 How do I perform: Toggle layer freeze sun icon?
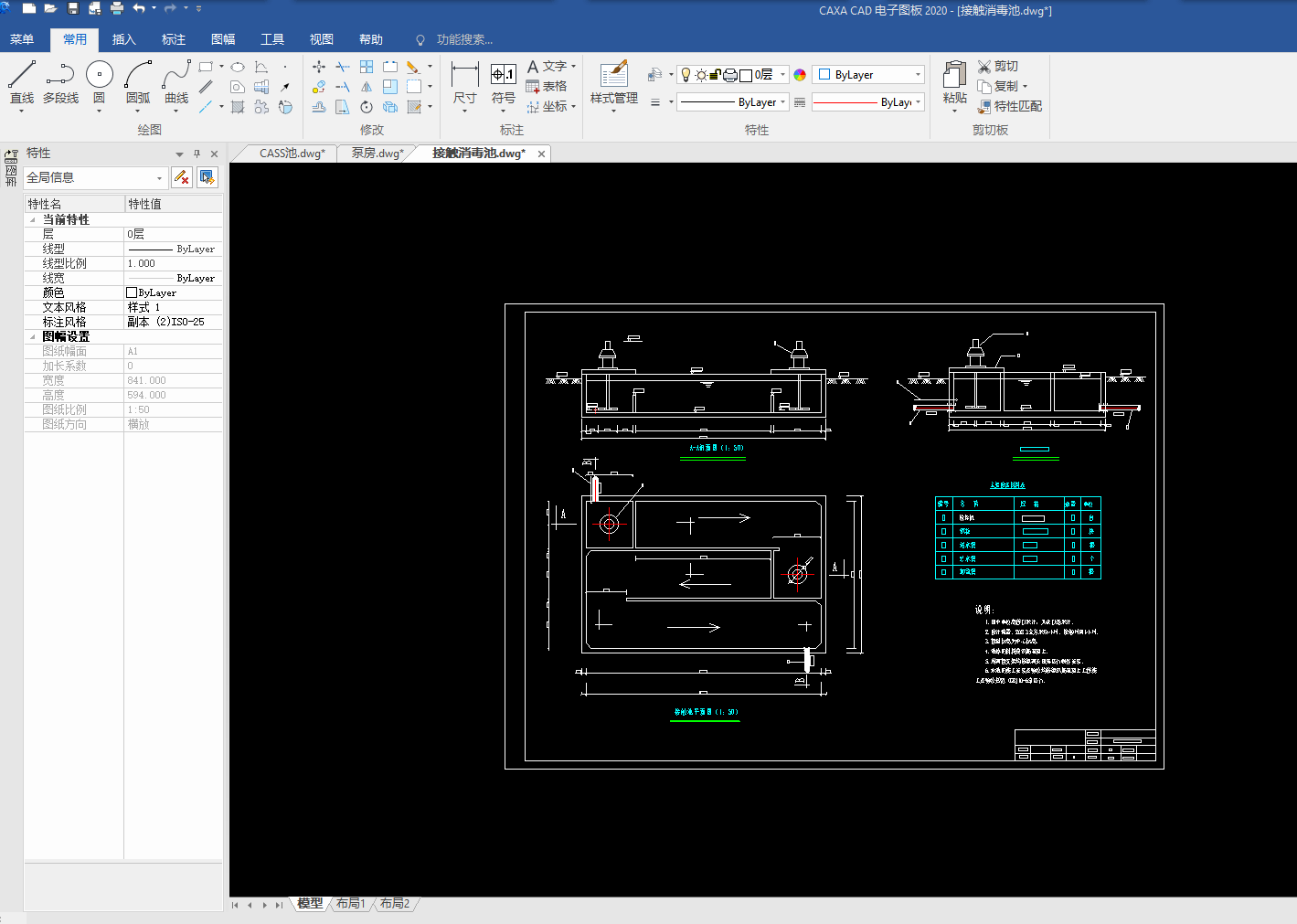pos(701,75)
